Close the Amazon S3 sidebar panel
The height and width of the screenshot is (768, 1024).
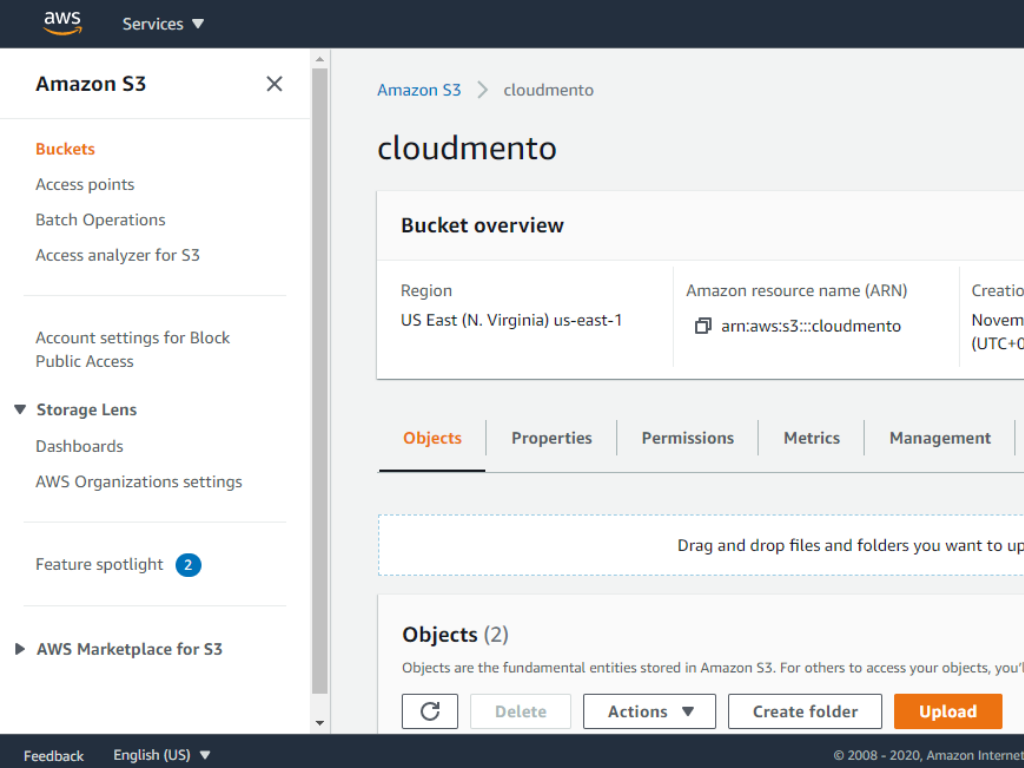[274, 84]
